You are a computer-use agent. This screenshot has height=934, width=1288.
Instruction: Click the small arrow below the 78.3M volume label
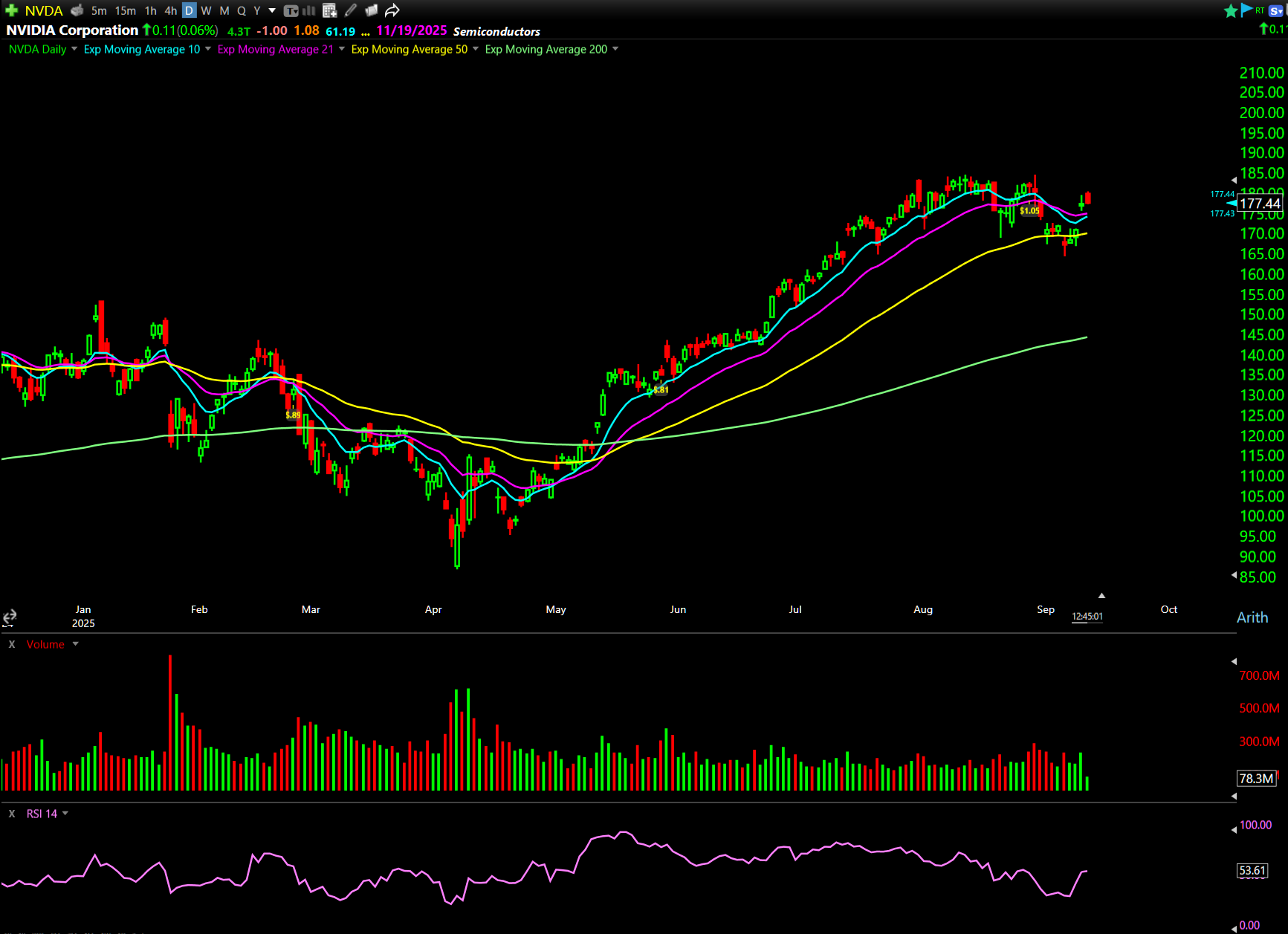coord(1234,796)
